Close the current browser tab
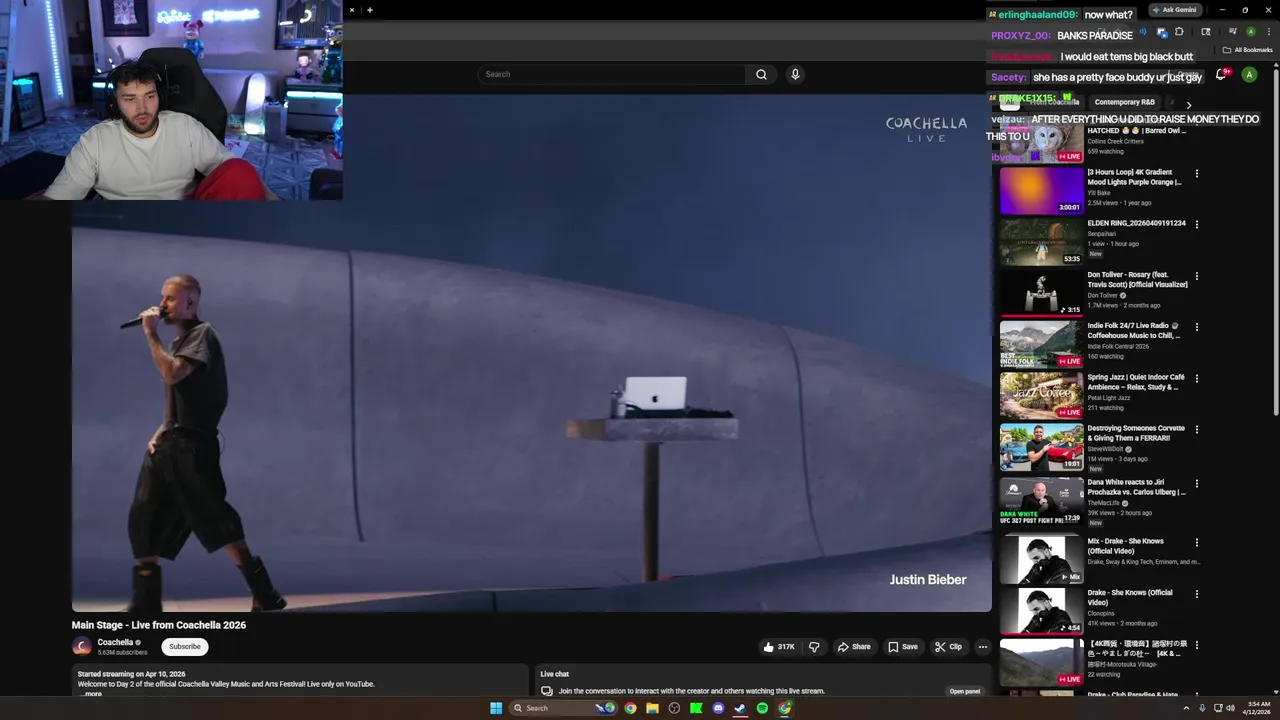 (352, 10)
